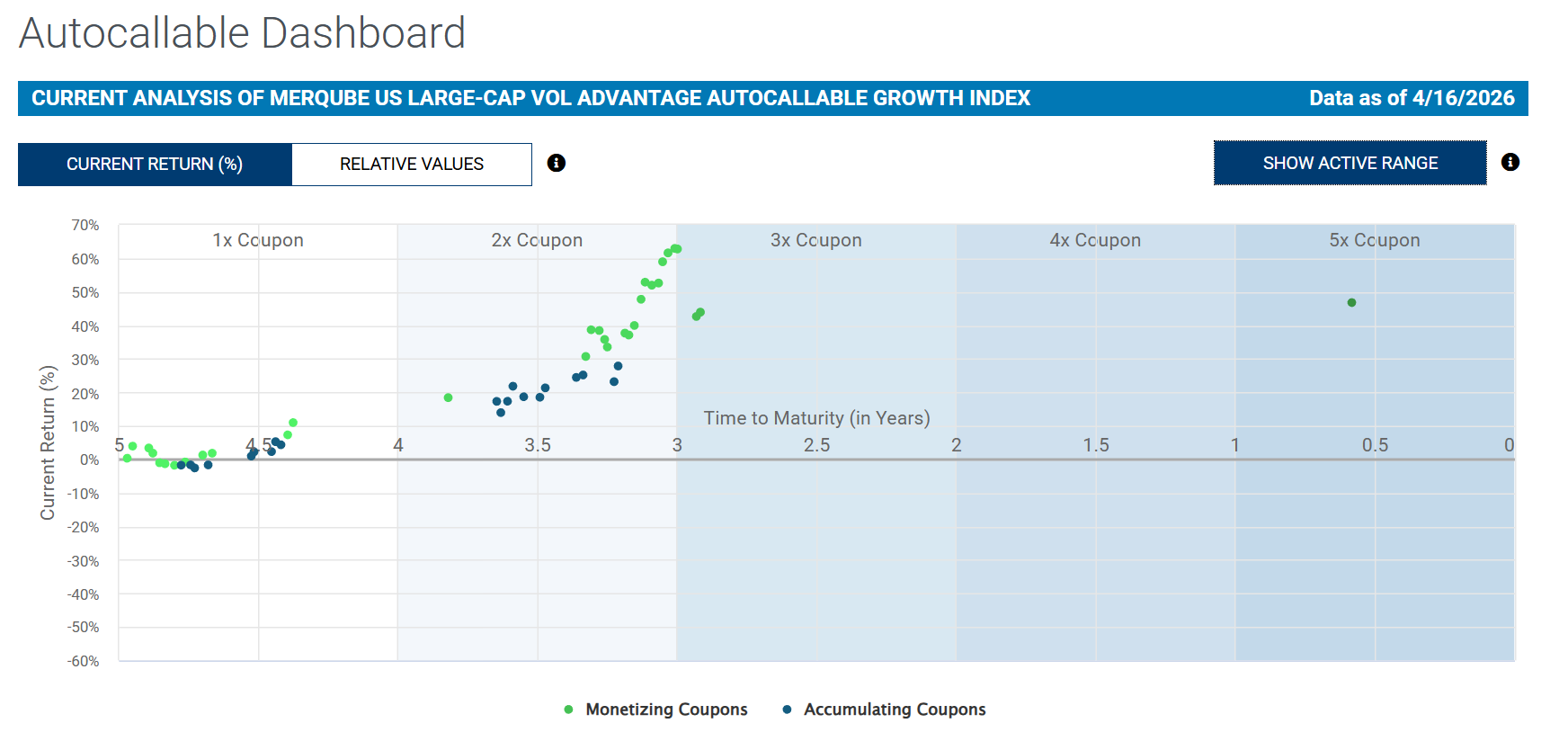Toggle the Accumulating Coupons series label
The height and width of the screenshot is (732, 1568).
(x=895, y=710)
